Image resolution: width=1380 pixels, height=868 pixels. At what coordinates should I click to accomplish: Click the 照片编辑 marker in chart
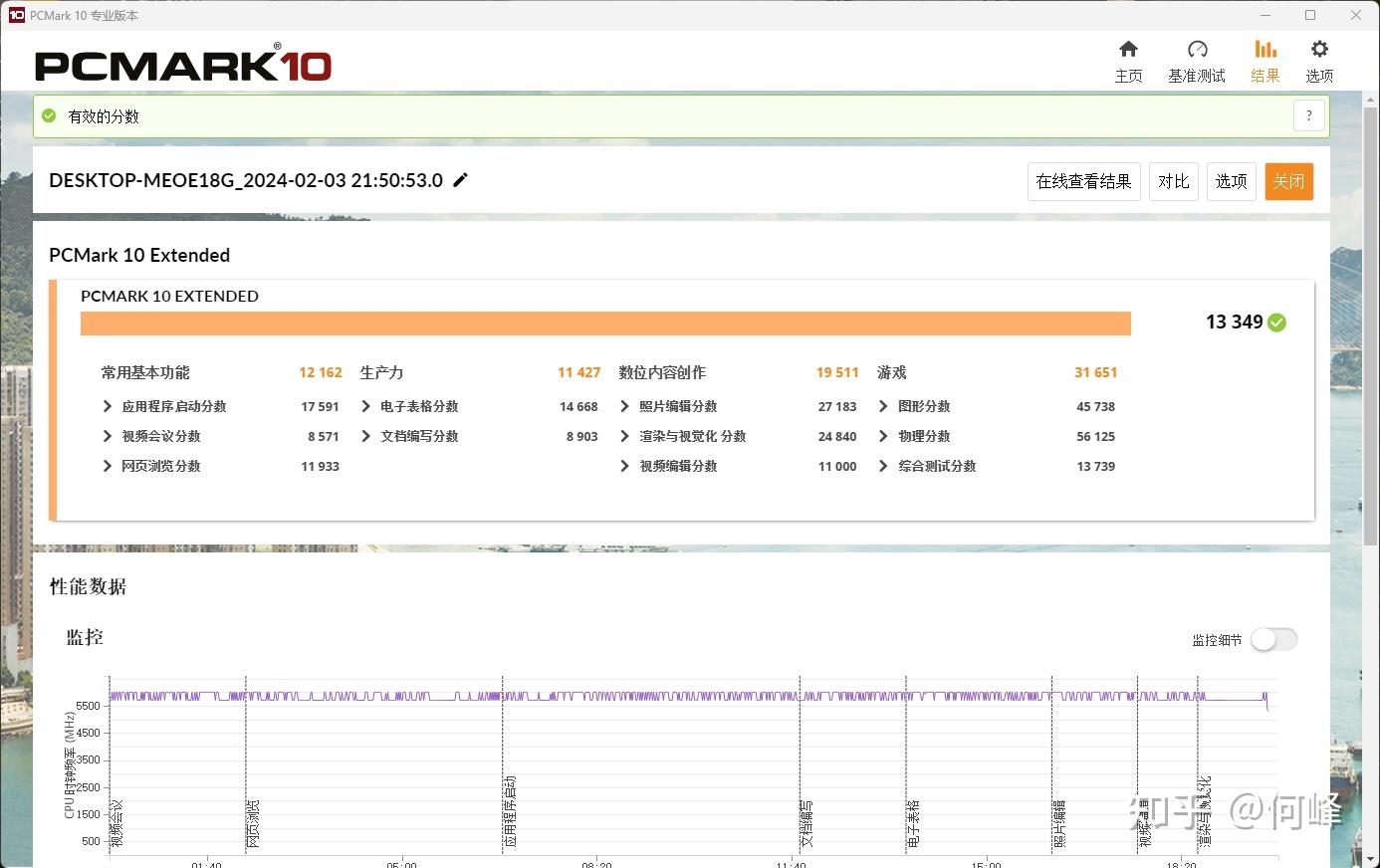[x=1059, y=823]
